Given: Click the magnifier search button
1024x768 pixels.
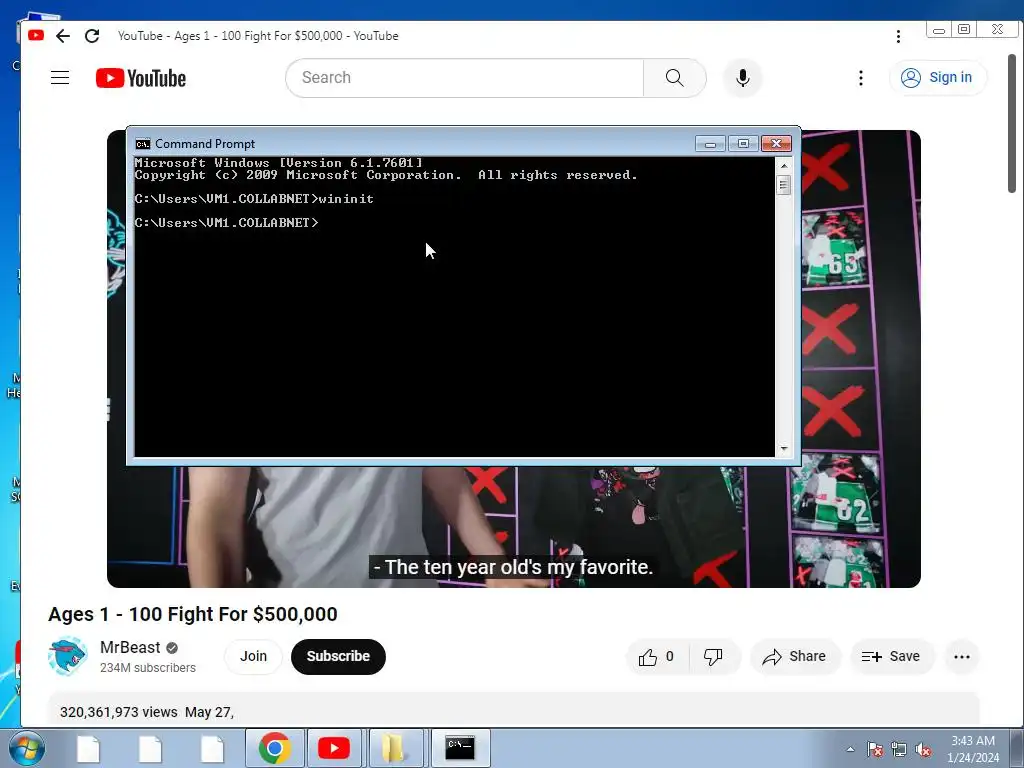Looking at the screenshot, I should (675, 78).
